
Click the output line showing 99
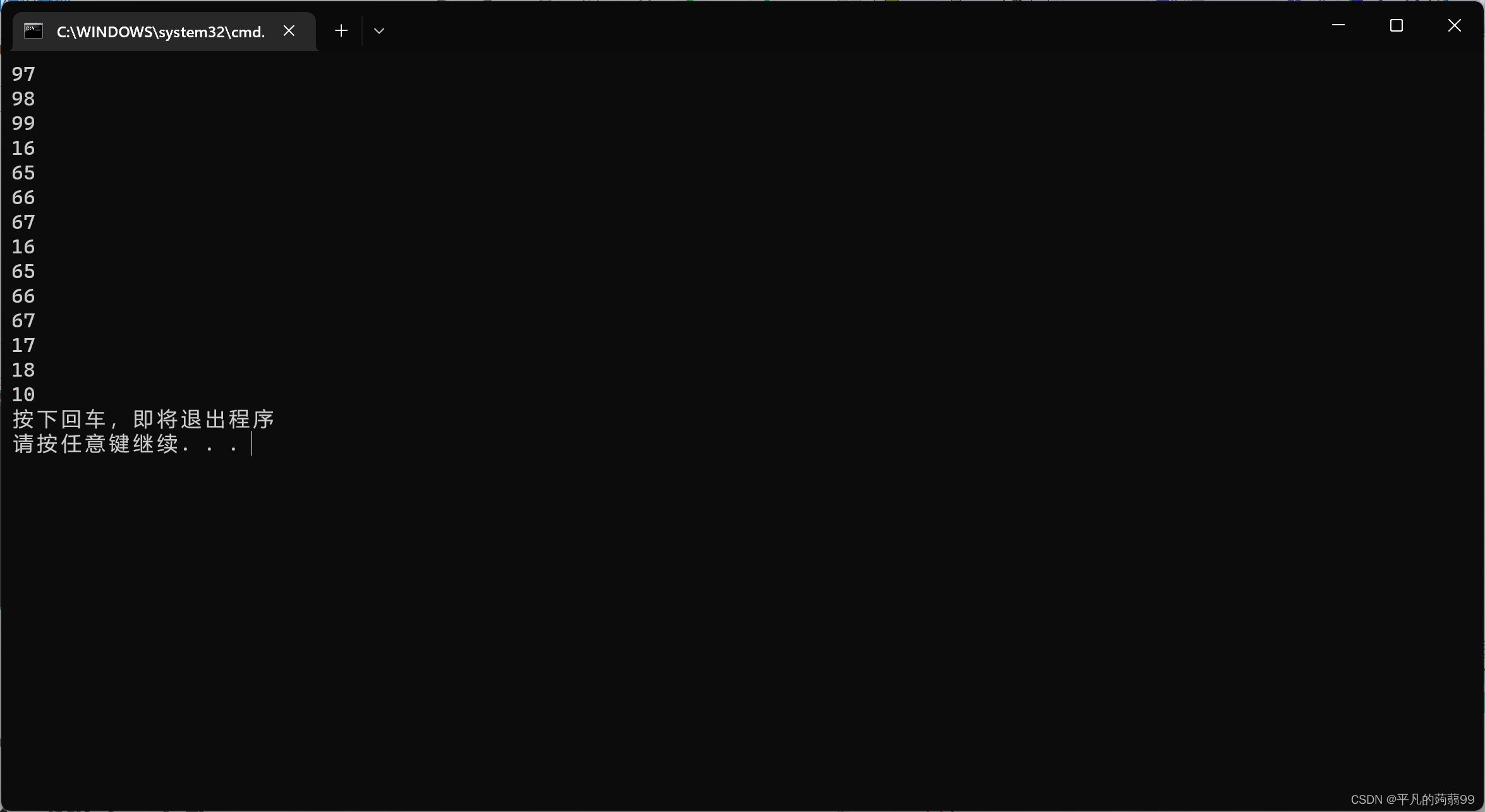pos(23,123)
